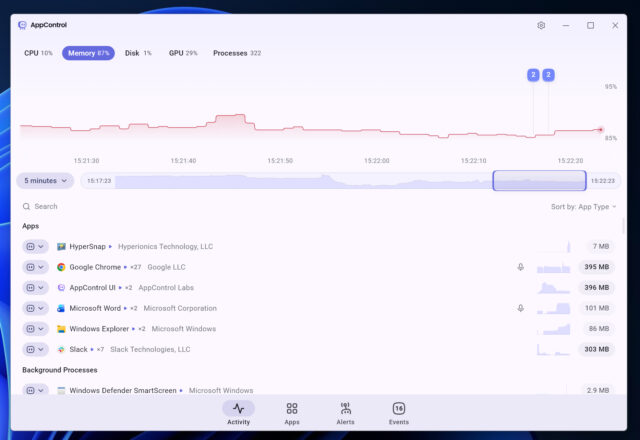Viewport: 640px width, 440px height.
Task: Click Slack memory sparkline
Action: click(553, 349)
